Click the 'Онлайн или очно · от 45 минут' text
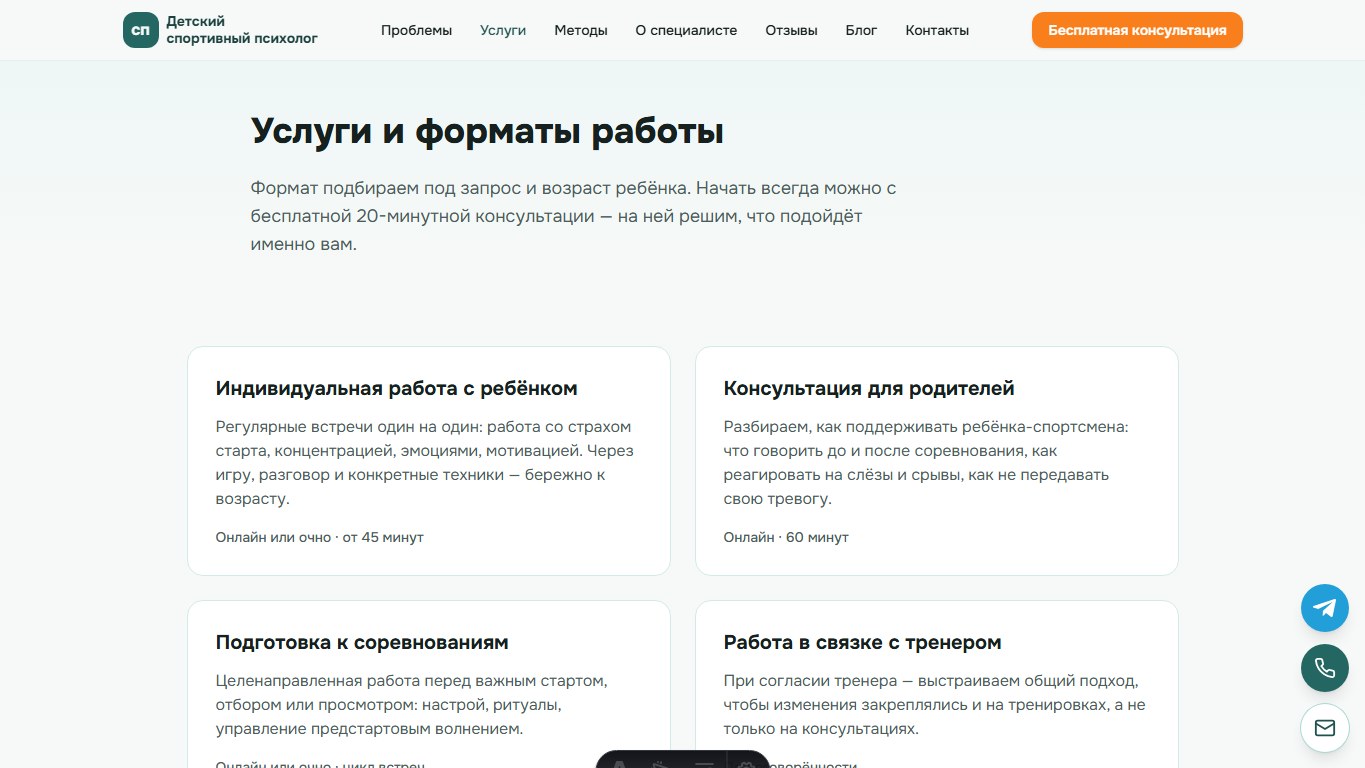The width and height of the screenshot is (1365, 768). (320, 537)
